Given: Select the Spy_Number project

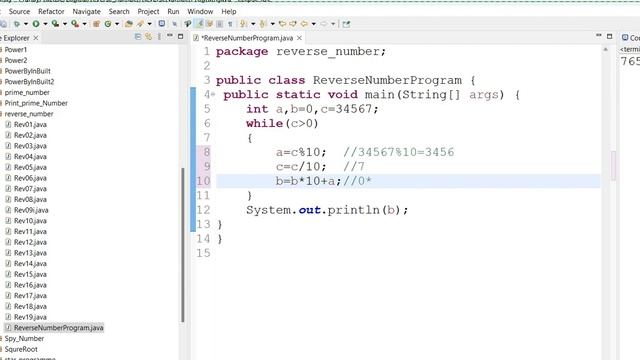Looking at the screenshot, I should click(x=24, y=338).
